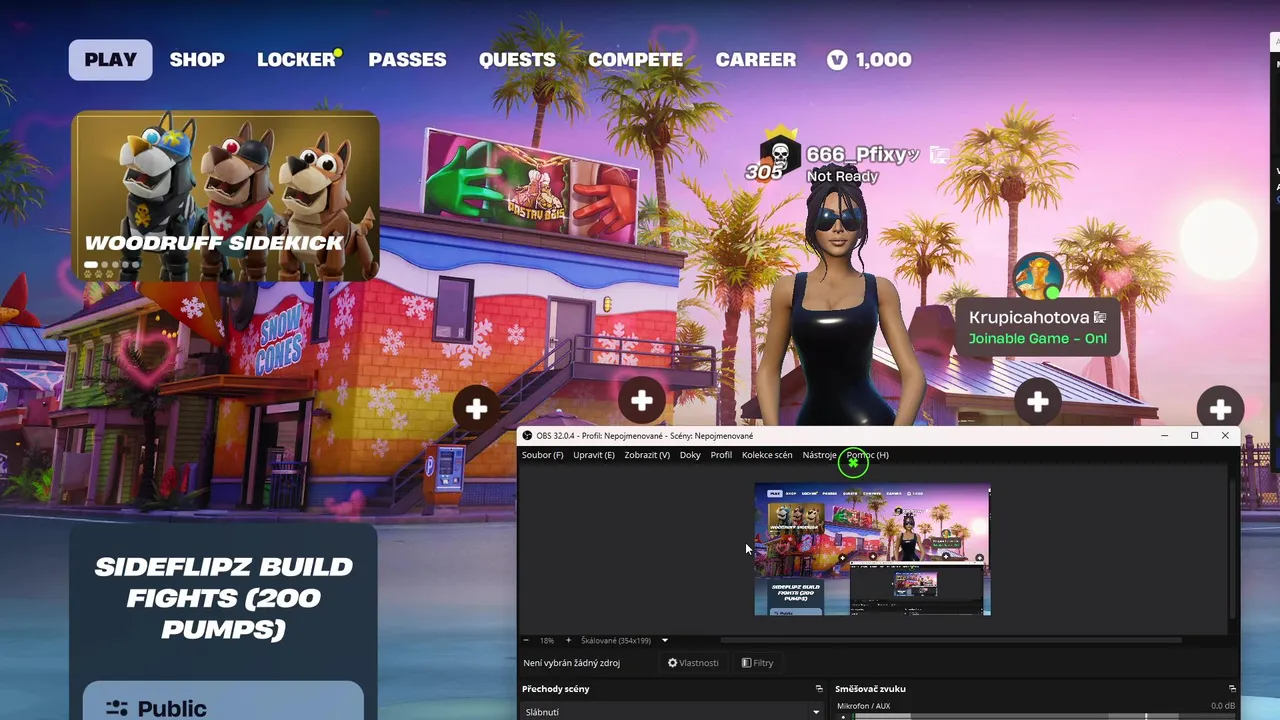This screenshot has height=720, width=1280.
Task: Click the rightmost plus invite slot in lobby
Action: click(x=1220, y=408)
